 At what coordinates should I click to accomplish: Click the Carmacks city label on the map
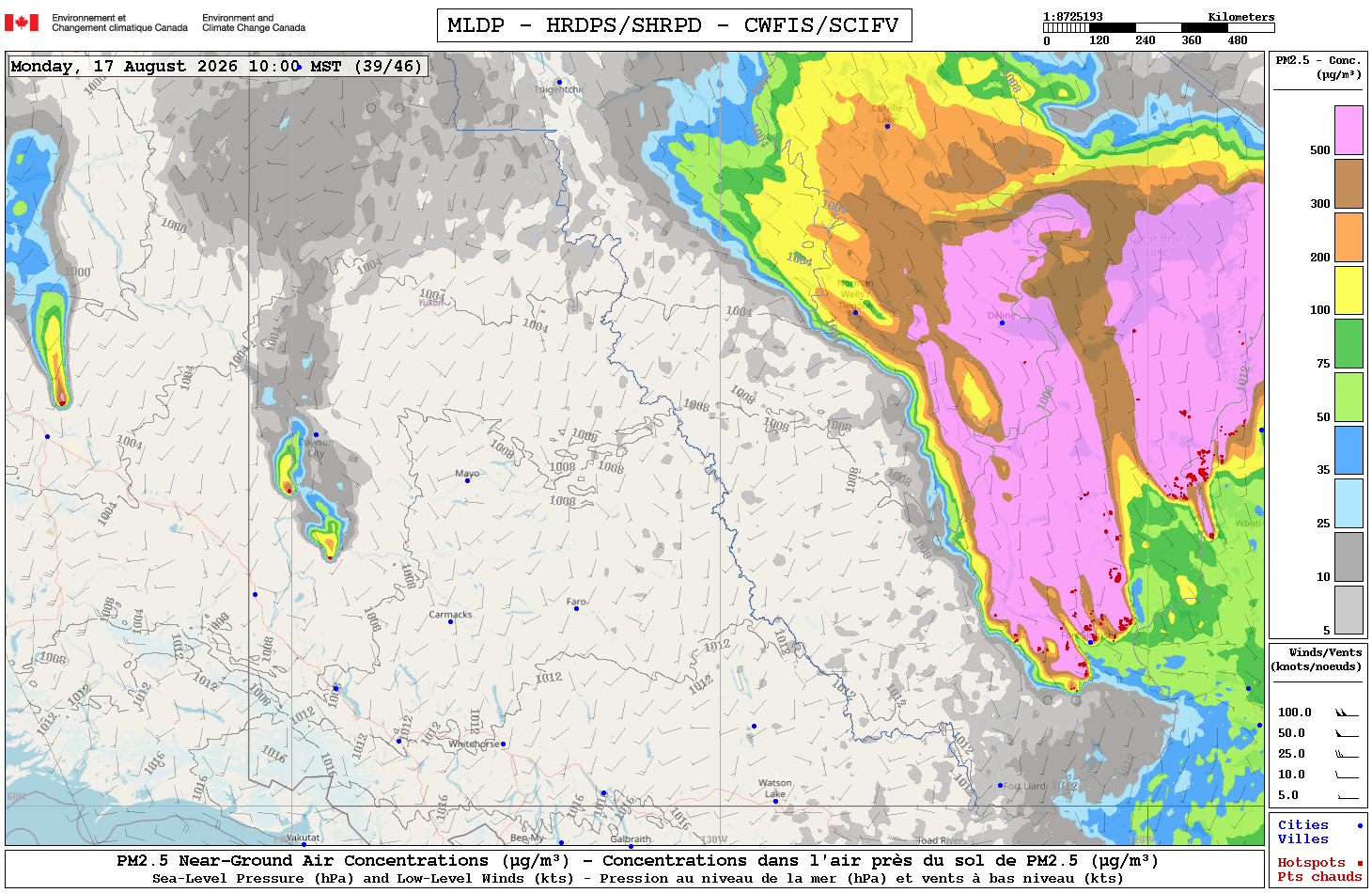pos(450,615)
